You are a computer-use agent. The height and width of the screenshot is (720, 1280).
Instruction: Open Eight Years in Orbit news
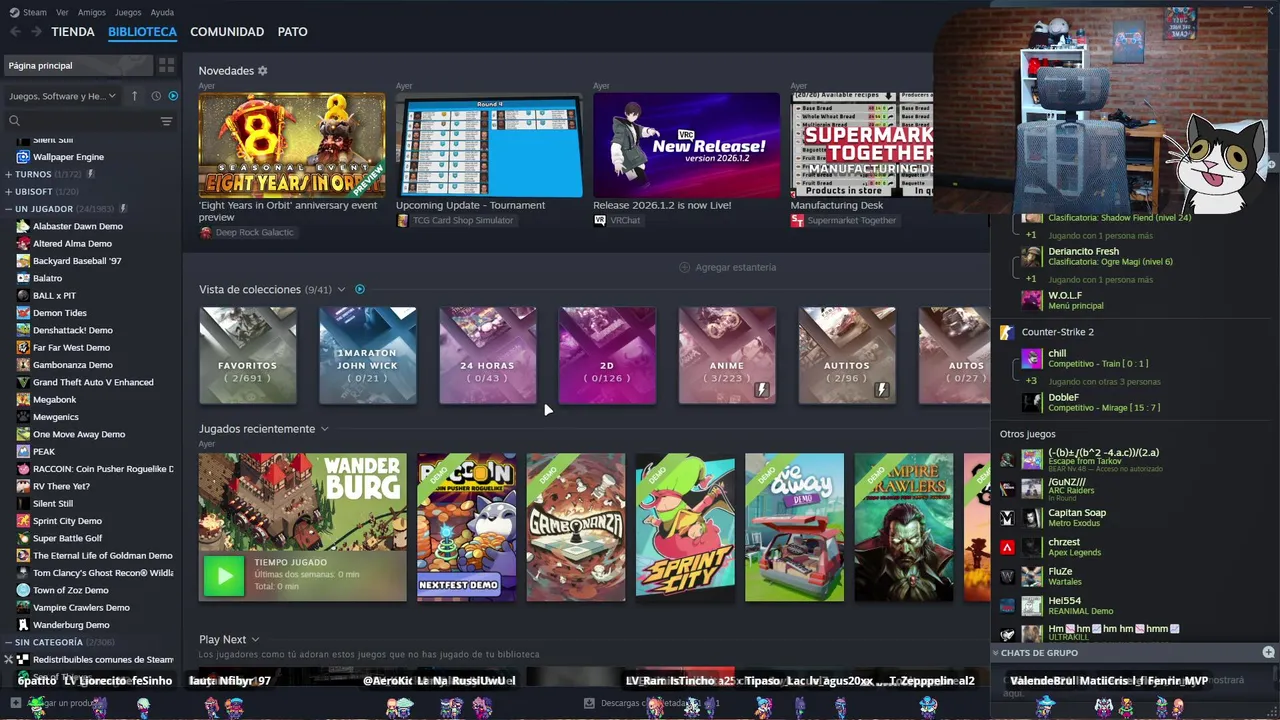click(291, 145)
